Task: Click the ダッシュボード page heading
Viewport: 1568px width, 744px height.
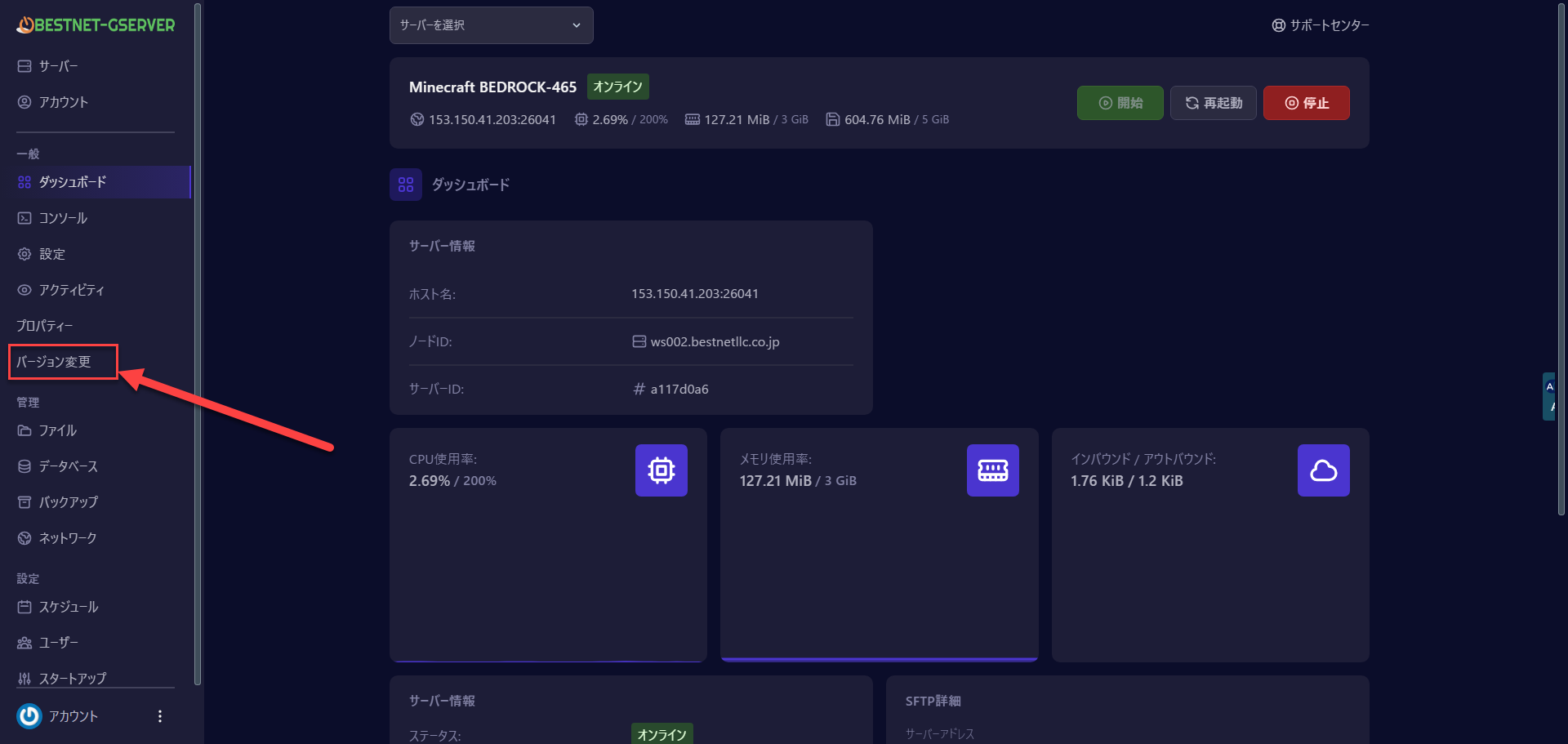Action: (471, 185)
